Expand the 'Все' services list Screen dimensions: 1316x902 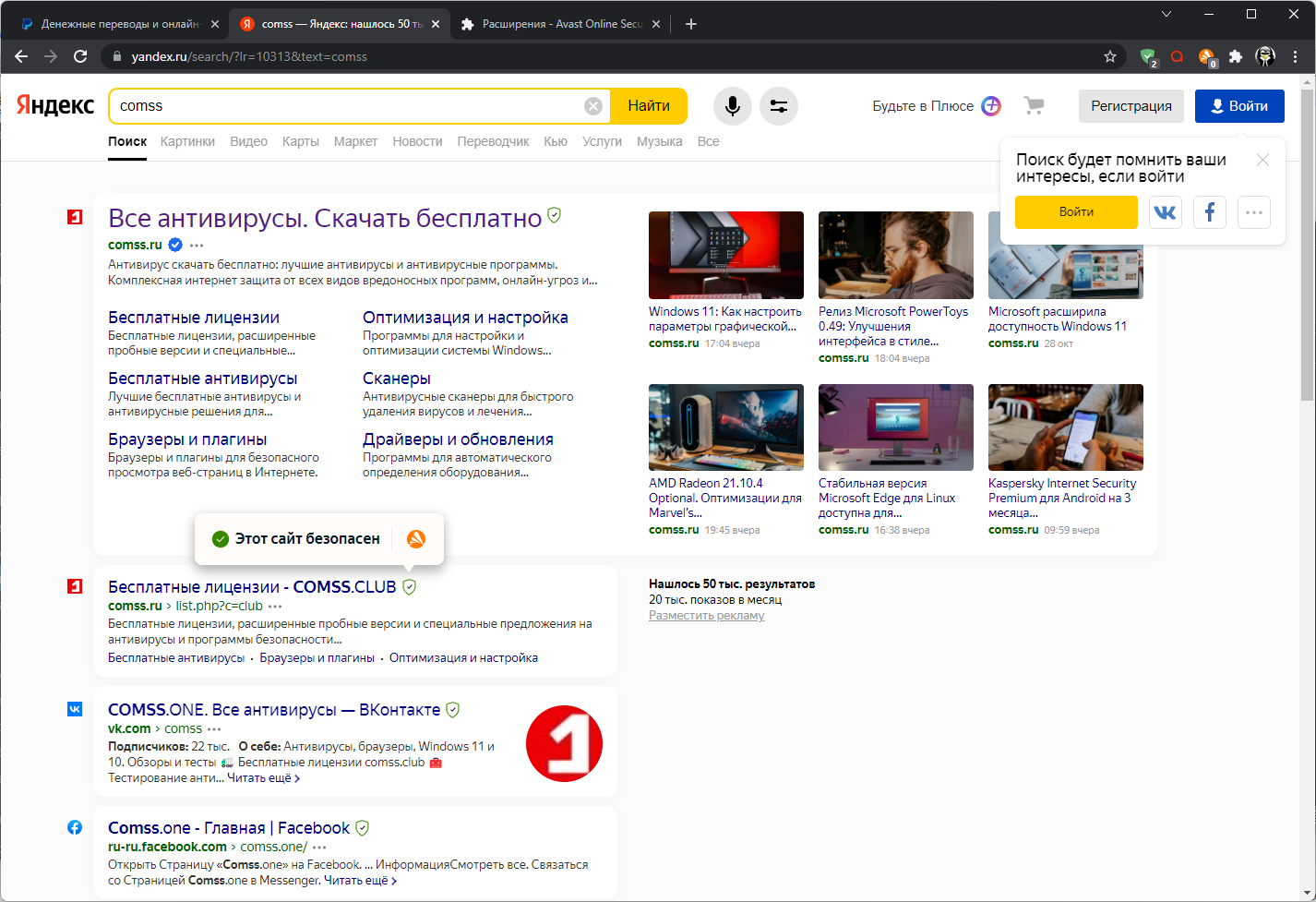[x=708, y=141]
